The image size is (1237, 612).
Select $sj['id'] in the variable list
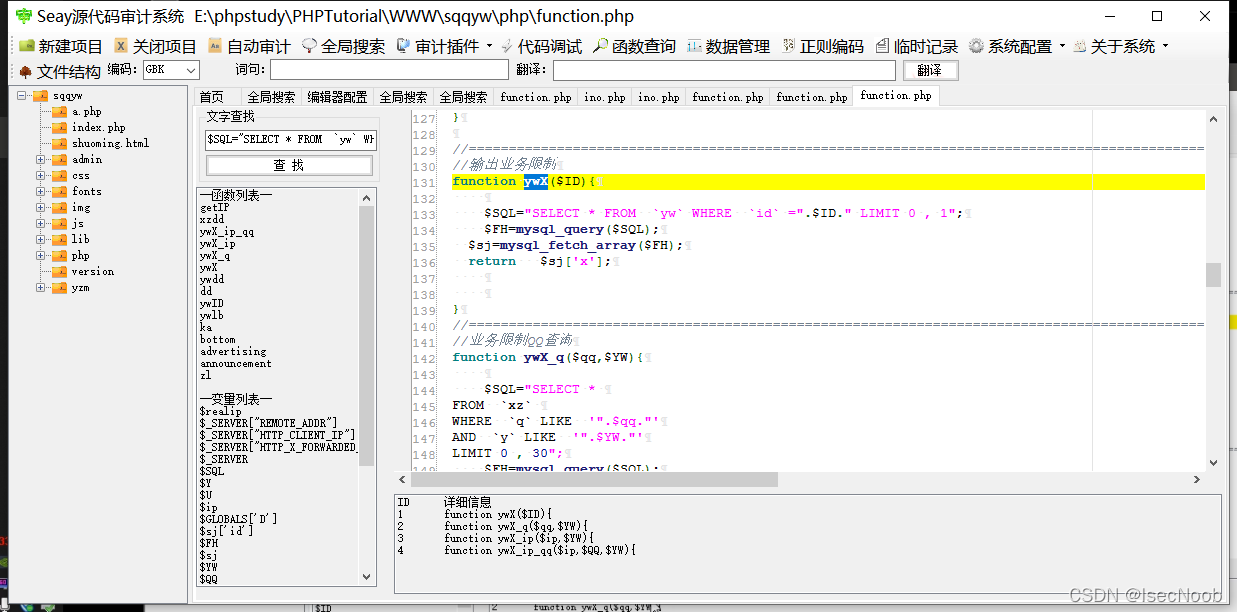click(x=226, y=531)
